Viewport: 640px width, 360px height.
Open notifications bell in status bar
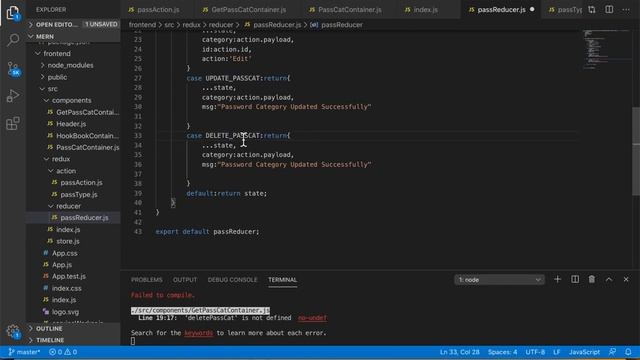click(x=628, y=352)
